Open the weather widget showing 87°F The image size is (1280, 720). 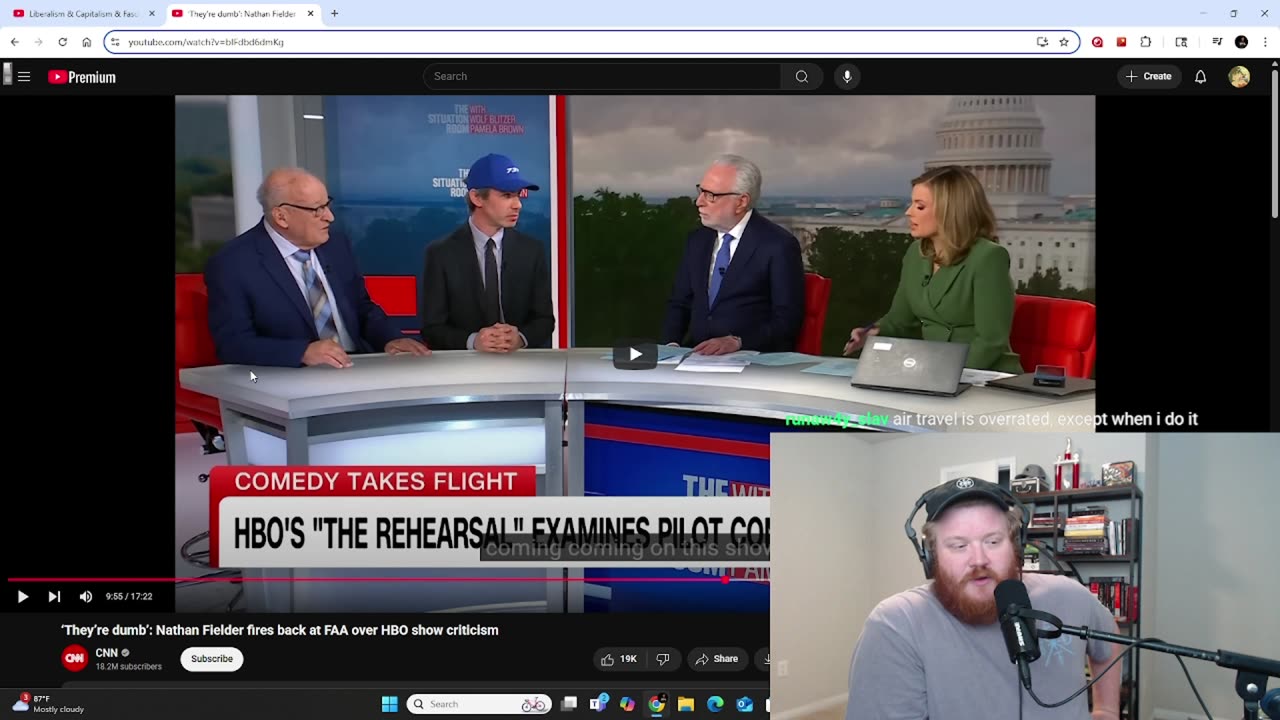coord(48,704)
